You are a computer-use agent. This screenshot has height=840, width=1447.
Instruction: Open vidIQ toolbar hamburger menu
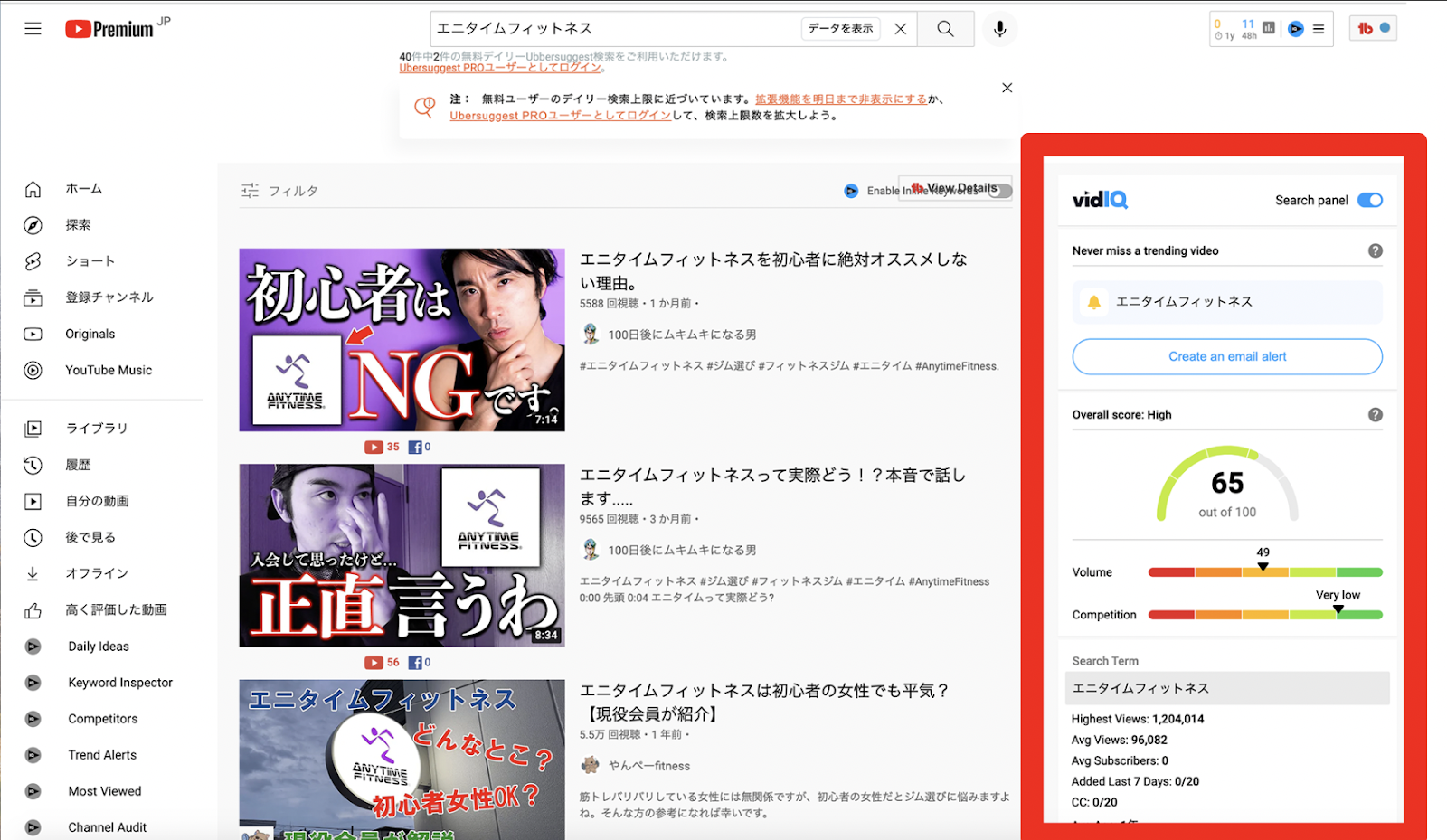pos(1319,29)
